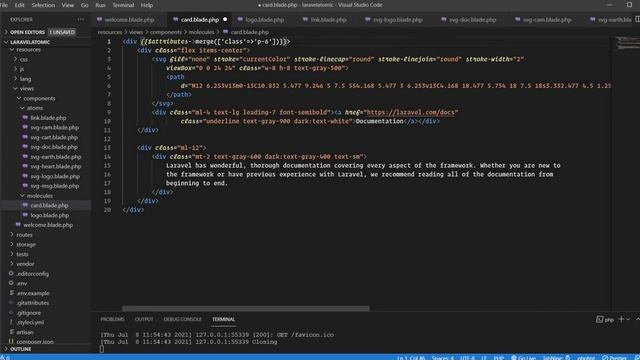Screen dimensions: 640x360
Task: Click line number 13 in the gutter
Action: [x=107, y=148]
